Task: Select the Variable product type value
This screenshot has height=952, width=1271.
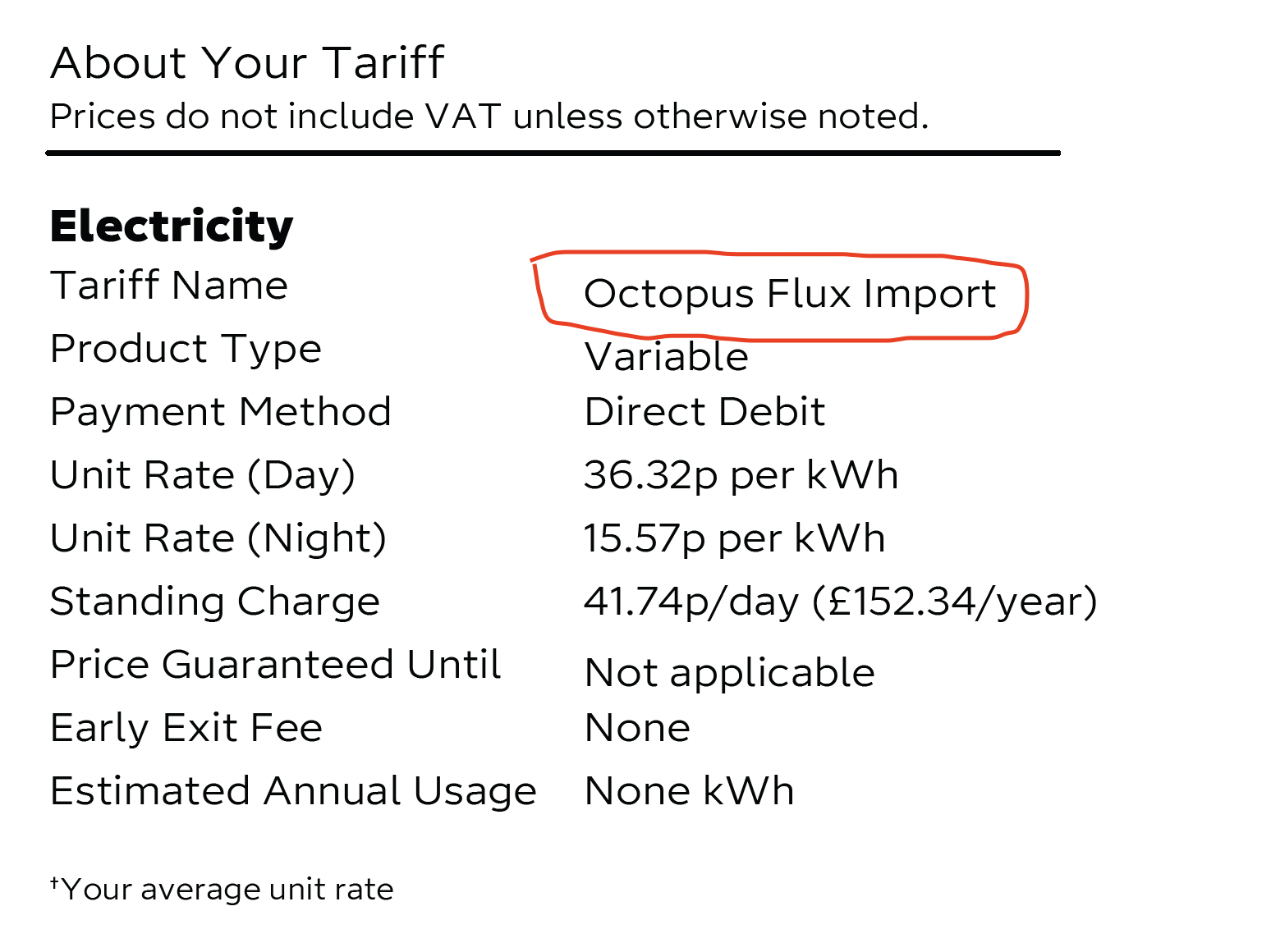Action: 667,357
